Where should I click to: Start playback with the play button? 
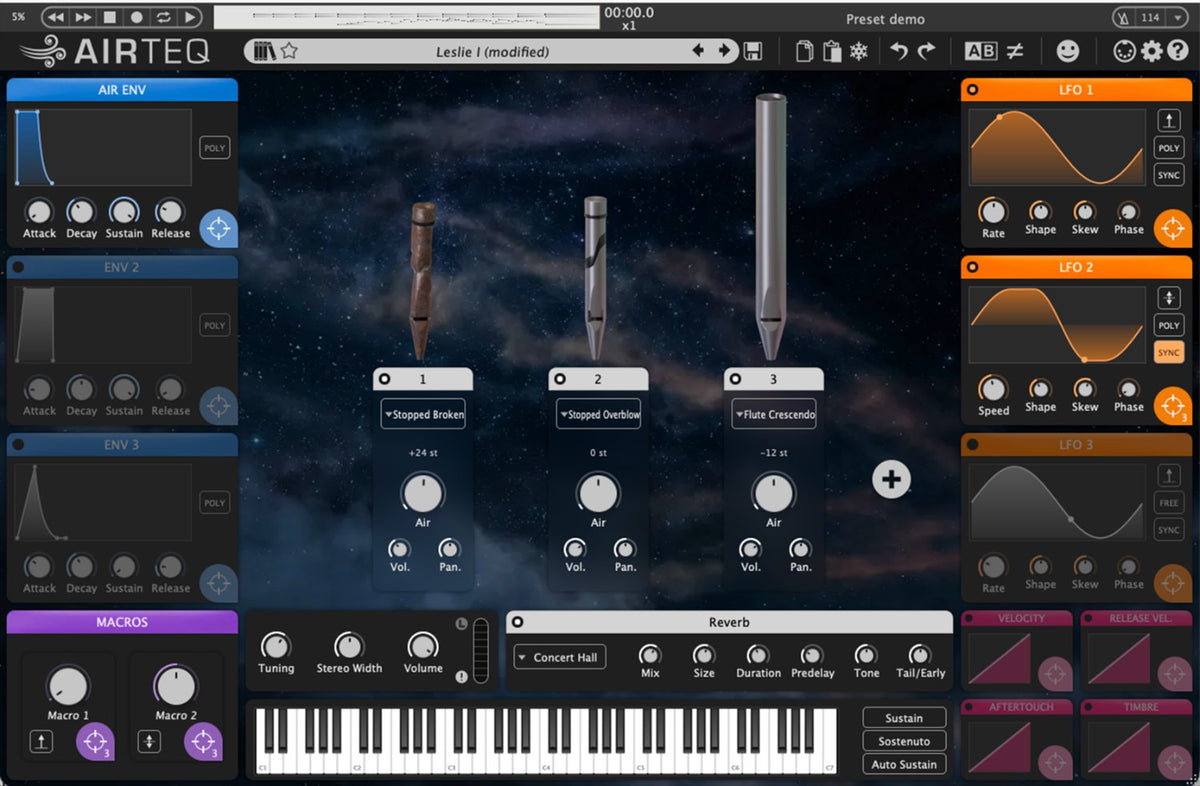[190, 17]
